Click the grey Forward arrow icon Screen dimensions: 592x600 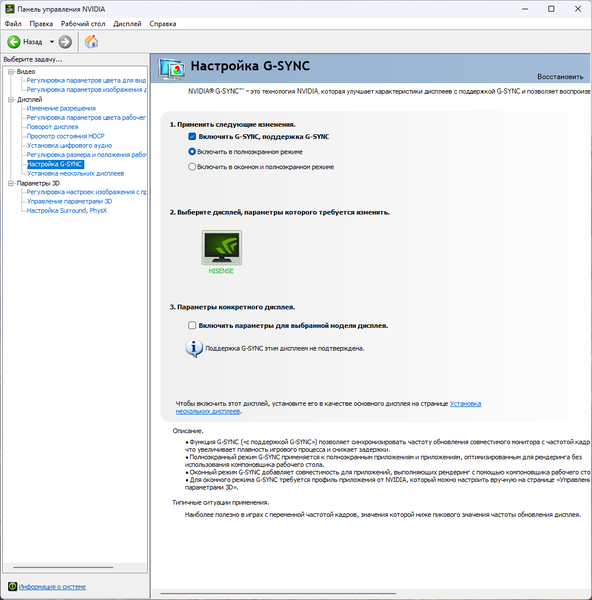(65, 42)
